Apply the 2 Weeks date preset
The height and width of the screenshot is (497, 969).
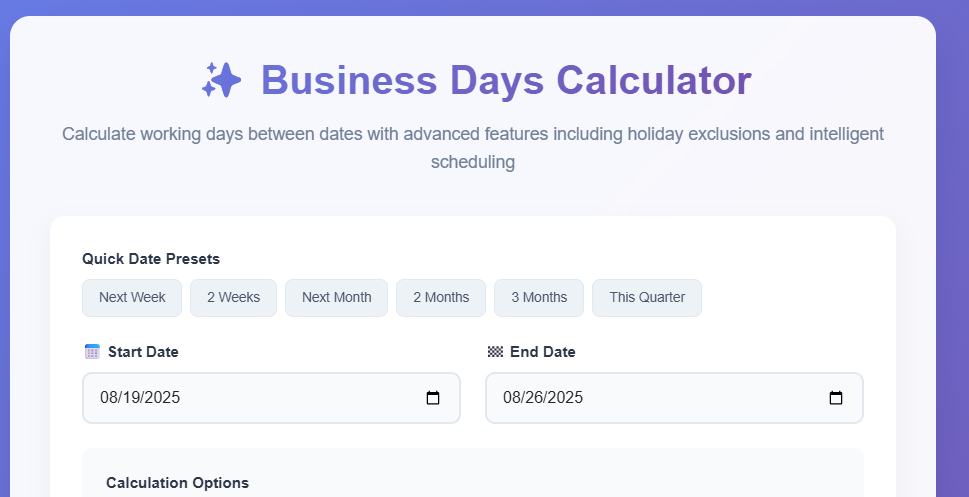point(233,298)
